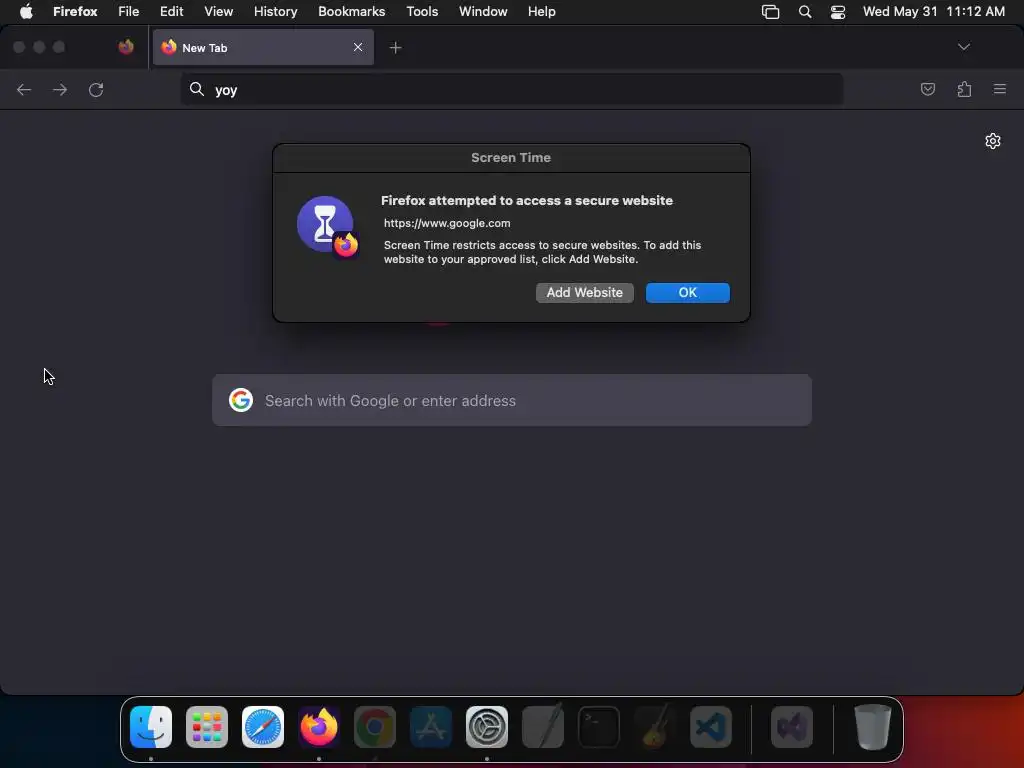
Task: Open Finder from the Dock
Action: [151, 727]
